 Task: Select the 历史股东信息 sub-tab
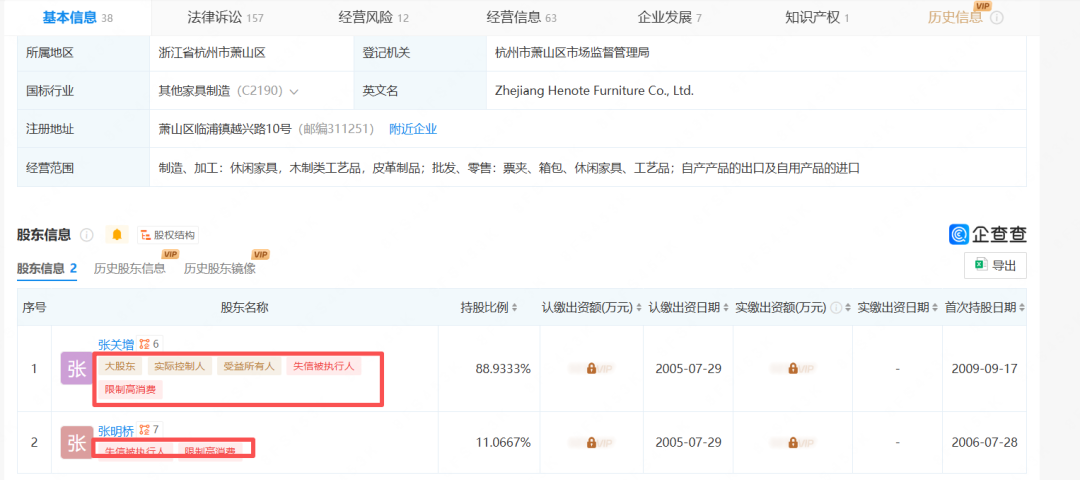[x=129, y=269]
